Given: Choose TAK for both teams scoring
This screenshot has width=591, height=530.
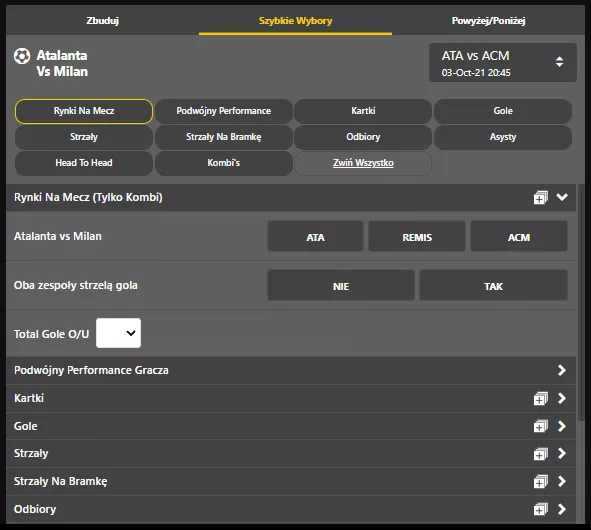Looking at the screenshot, I should (493, 285).
